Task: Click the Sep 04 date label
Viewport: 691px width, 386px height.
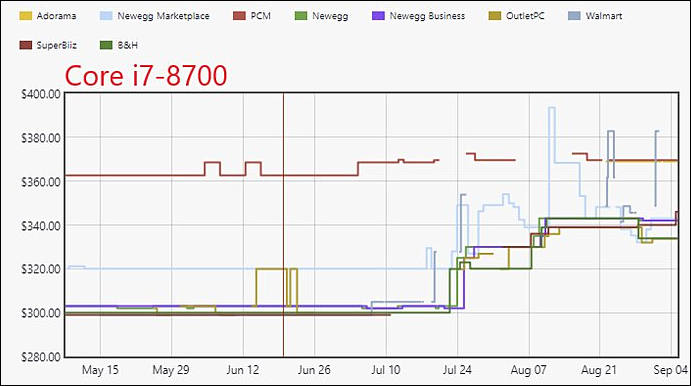Action: pos(671,370)
